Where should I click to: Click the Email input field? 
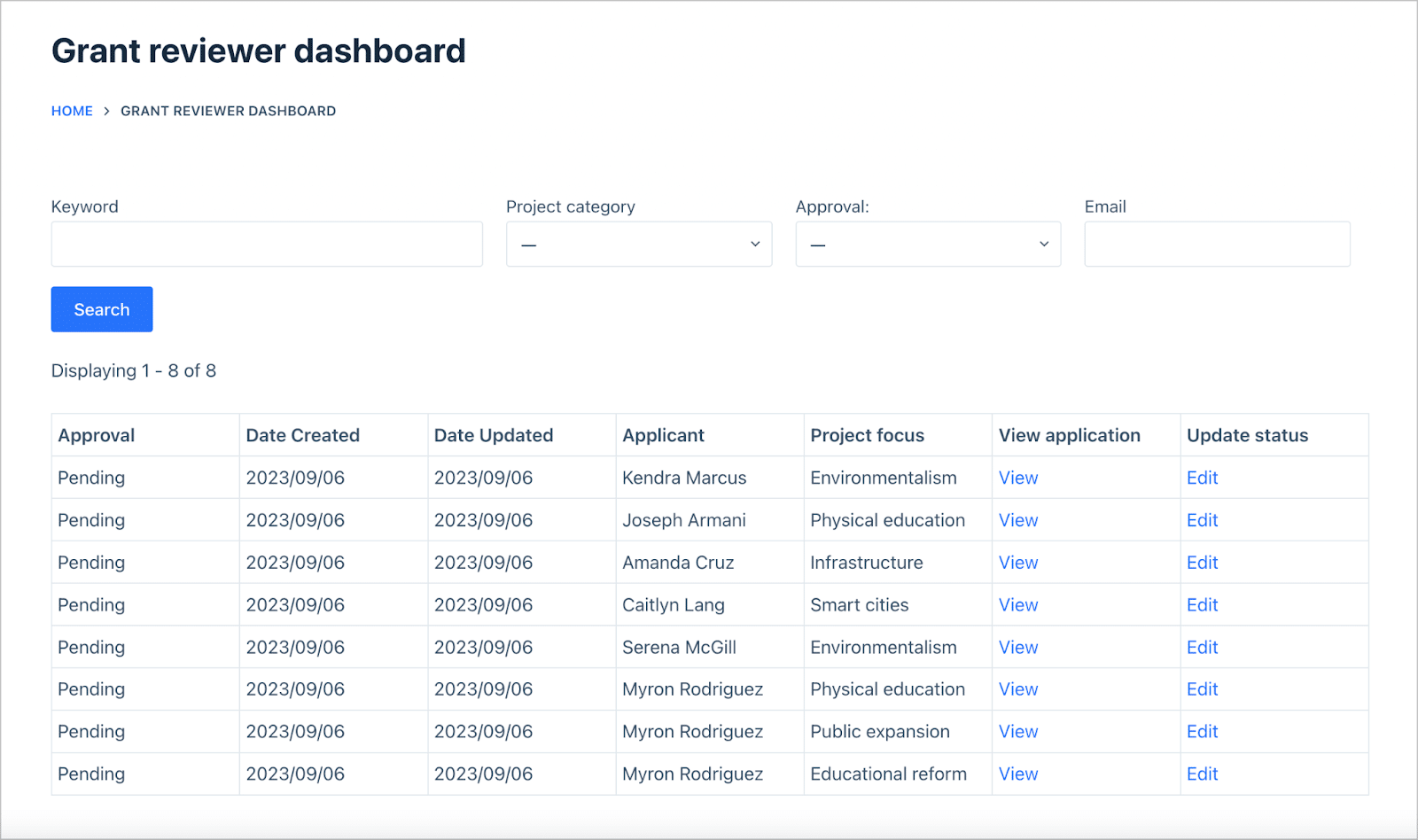point(1216,244)
